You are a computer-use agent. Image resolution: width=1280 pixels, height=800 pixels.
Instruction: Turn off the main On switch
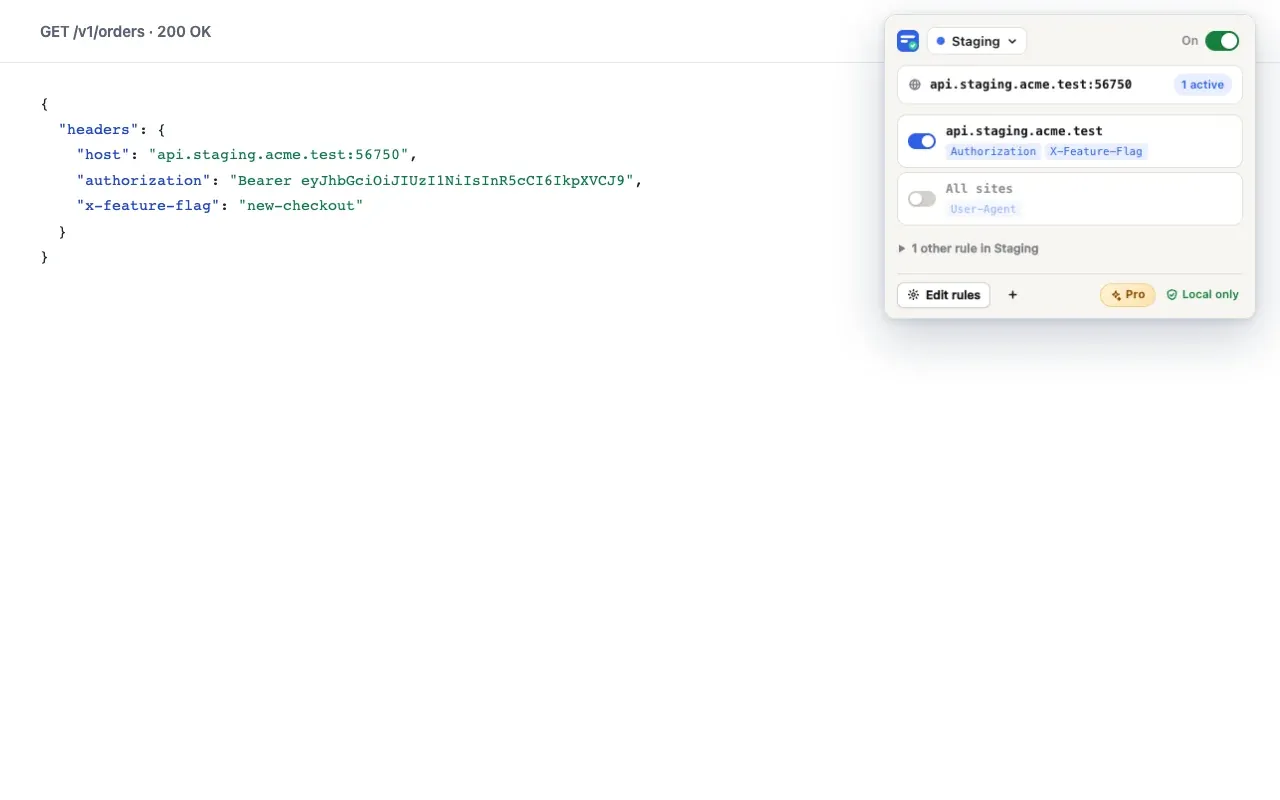pyautogui.click(x=1222, y=41)
